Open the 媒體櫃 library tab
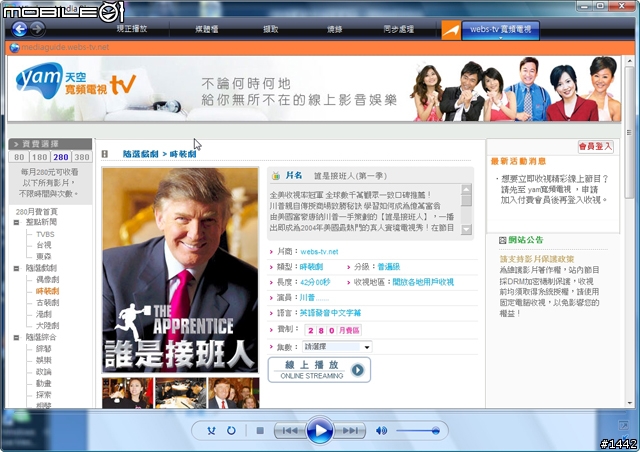640x452 pixels. 207,29
